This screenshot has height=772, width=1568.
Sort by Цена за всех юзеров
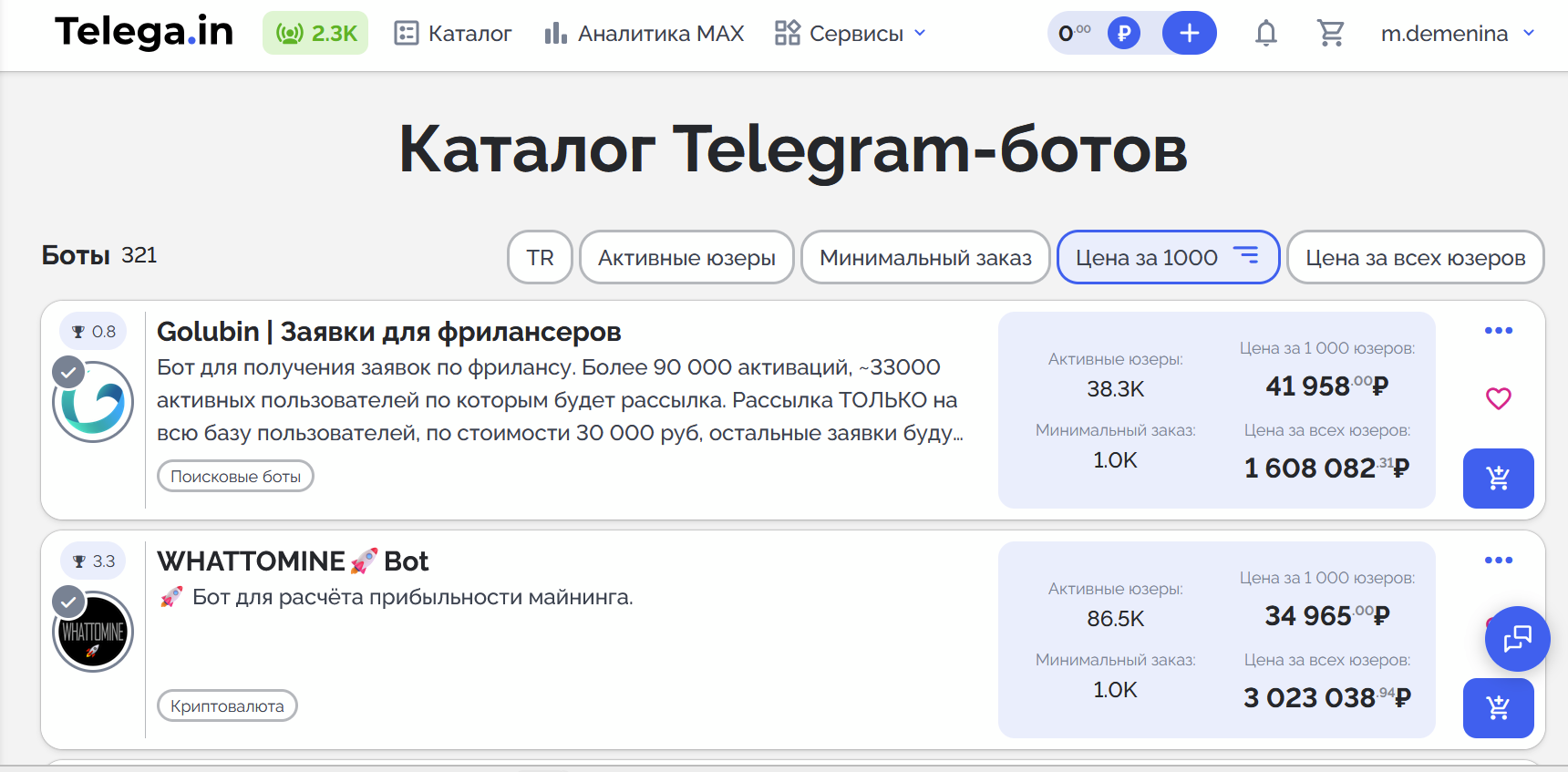click(x=1415, y=257)
